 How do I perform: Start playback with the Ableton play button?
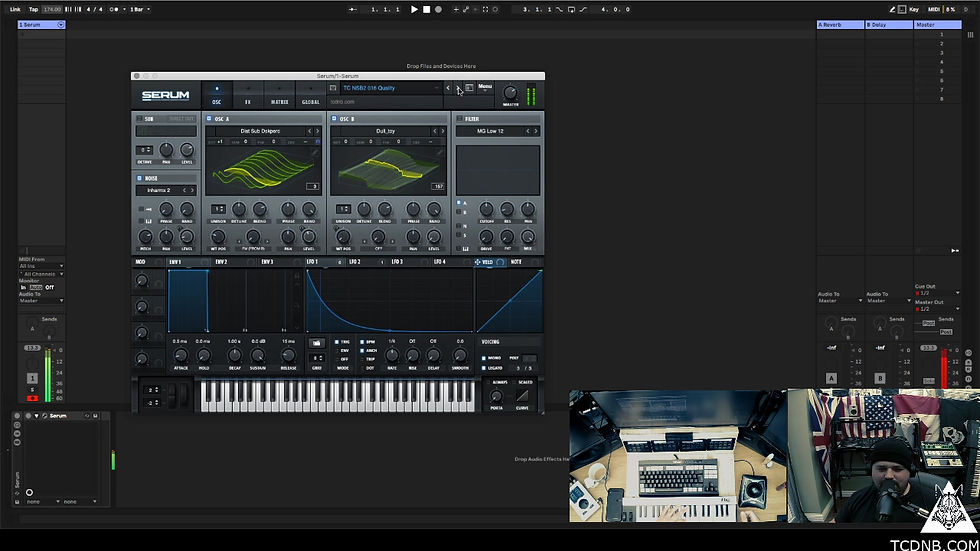(x=414, y=9)
